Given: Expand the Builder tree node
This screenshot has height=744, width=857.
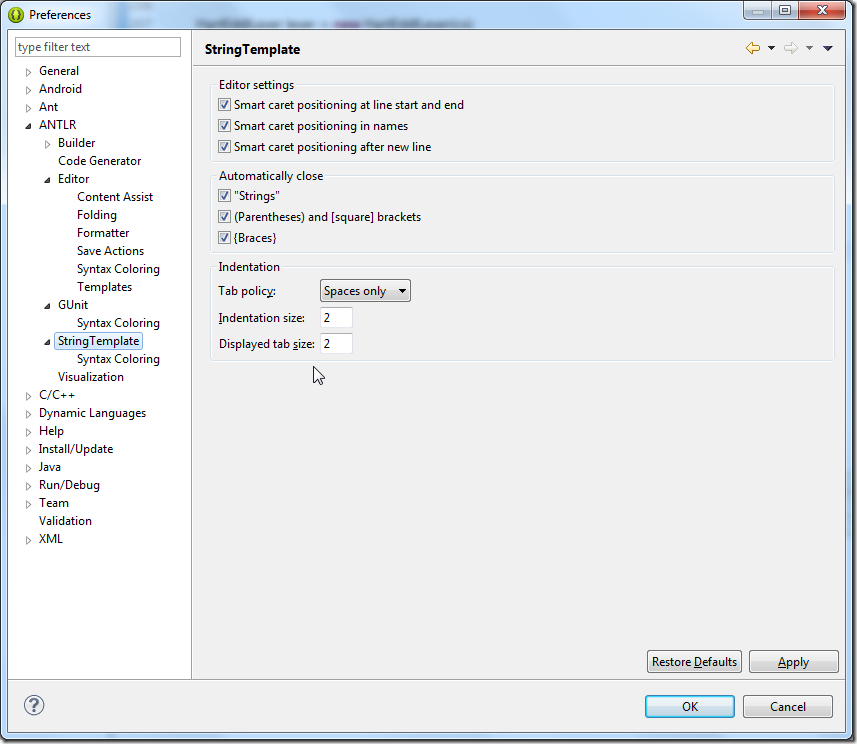Looking at the screenshot, I should click(x=48, y=144).
